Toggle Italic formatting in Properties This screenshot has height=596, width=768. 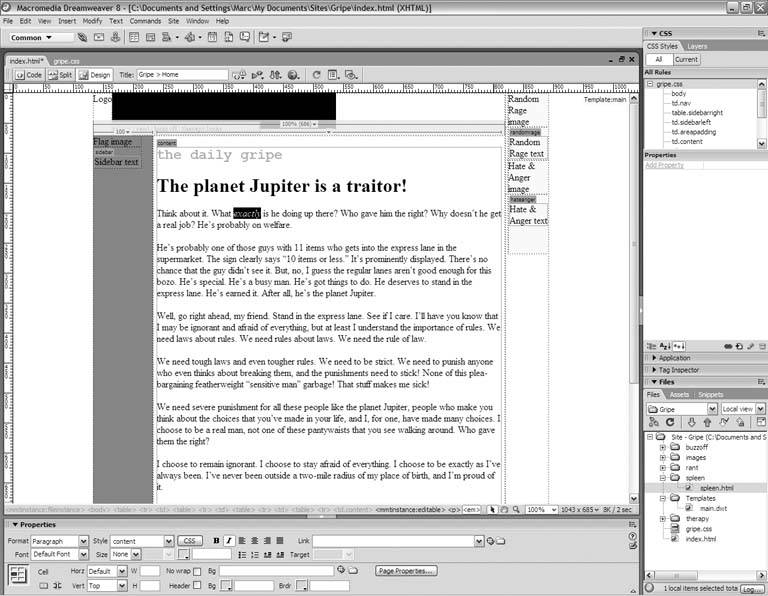point(229,541)
